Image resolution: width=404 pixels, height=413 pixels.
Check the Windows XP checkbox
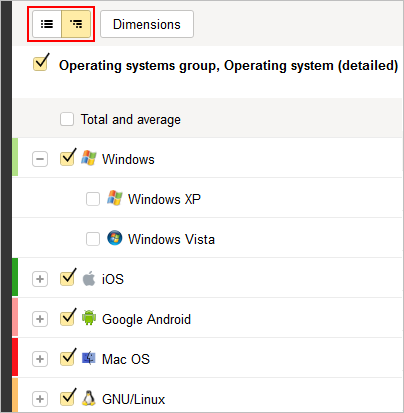[93, 199]
